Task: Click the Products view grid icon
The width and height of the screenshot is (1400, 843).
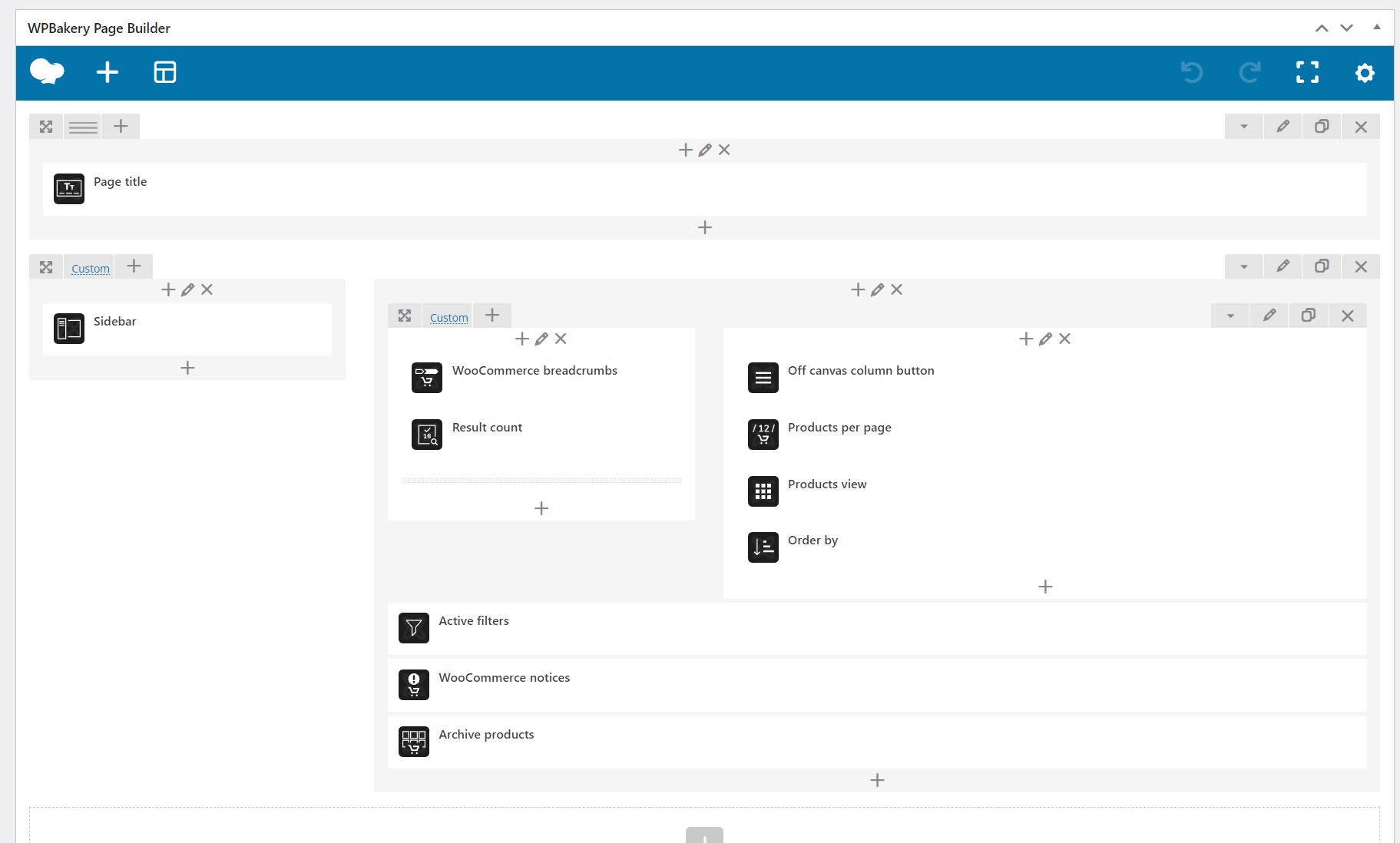Action: [763, 491]
